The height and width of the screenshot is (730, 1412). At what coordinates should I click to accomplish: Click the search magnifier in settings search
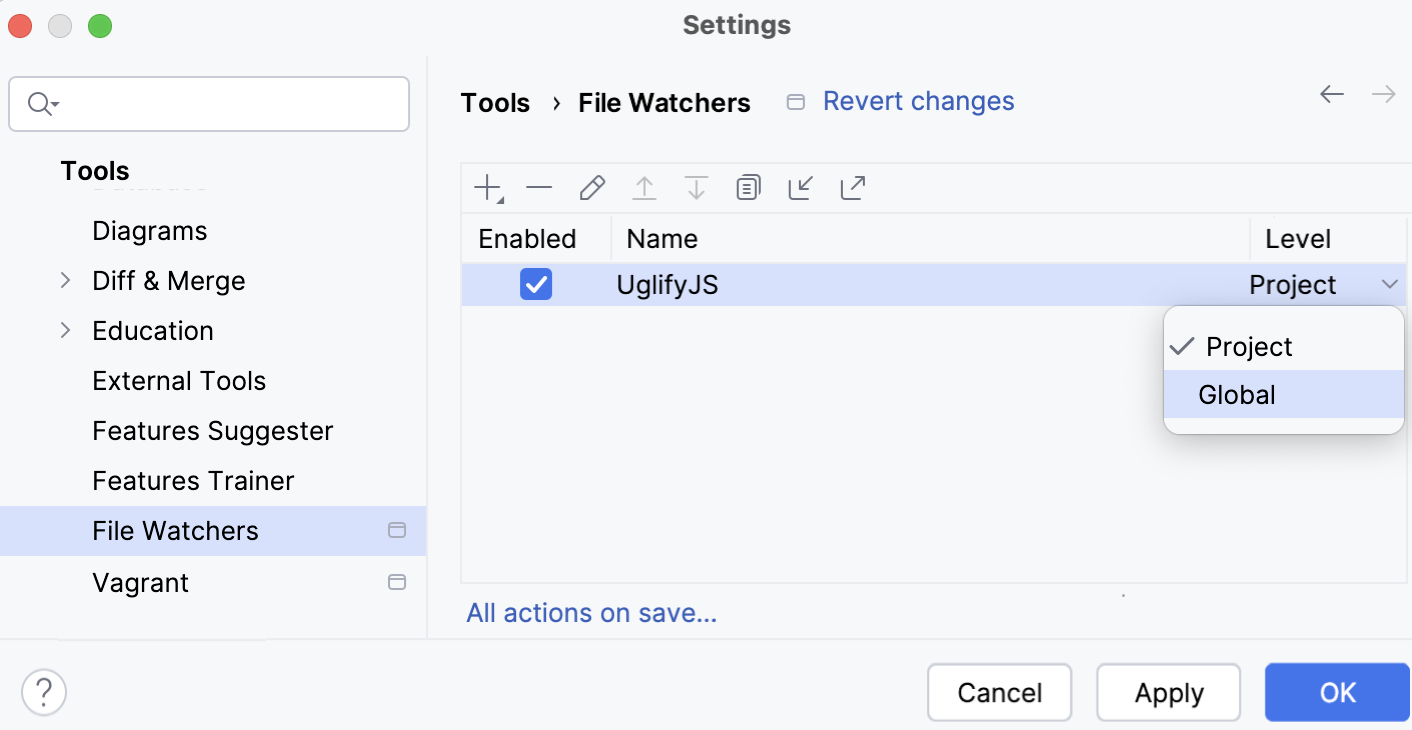[40, 103]
